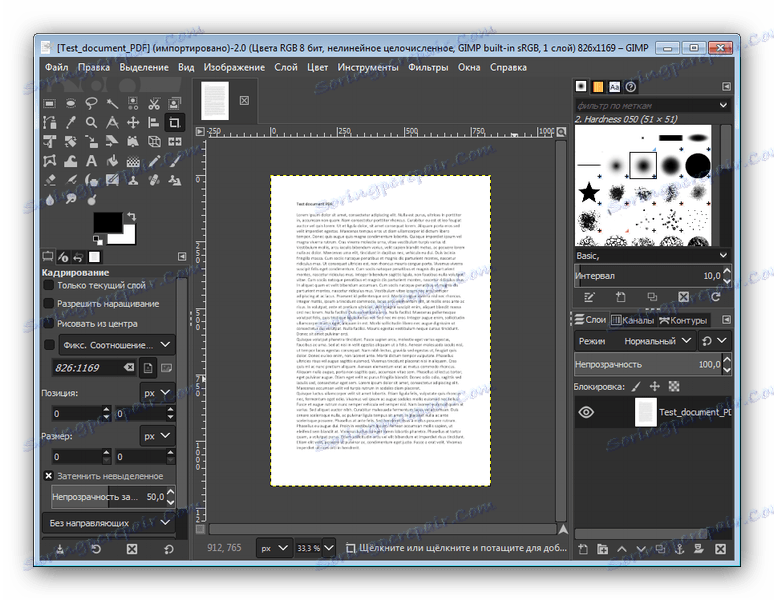Screen dimensions: 774x600
Task: Expand the 'Без направляющих' guides dropdown
Action: pos(109,522)
